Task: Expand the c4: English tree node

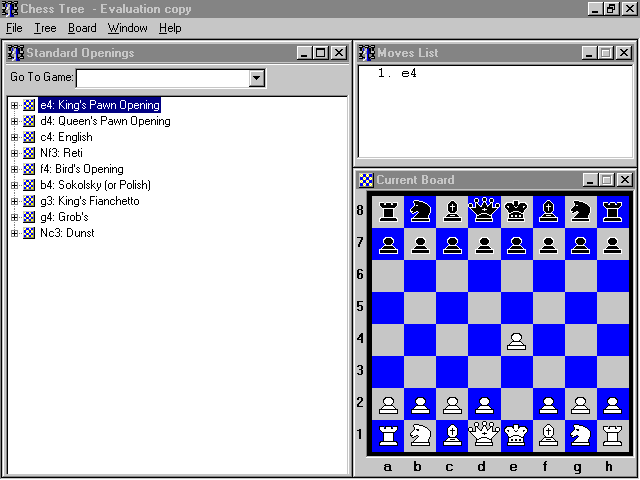Action: click(x=15, y=137)
